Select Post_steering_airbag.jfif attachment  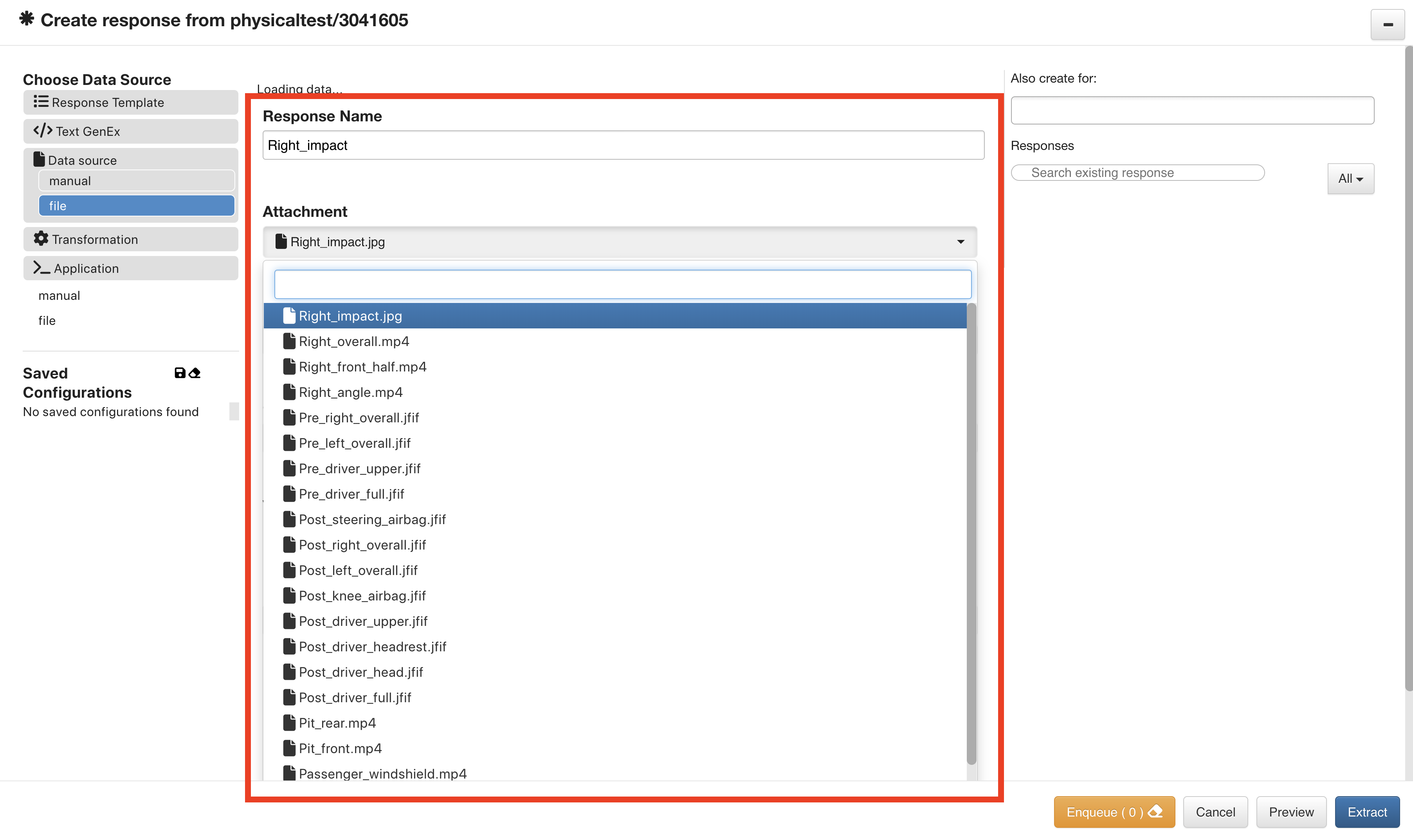[615, 520]
